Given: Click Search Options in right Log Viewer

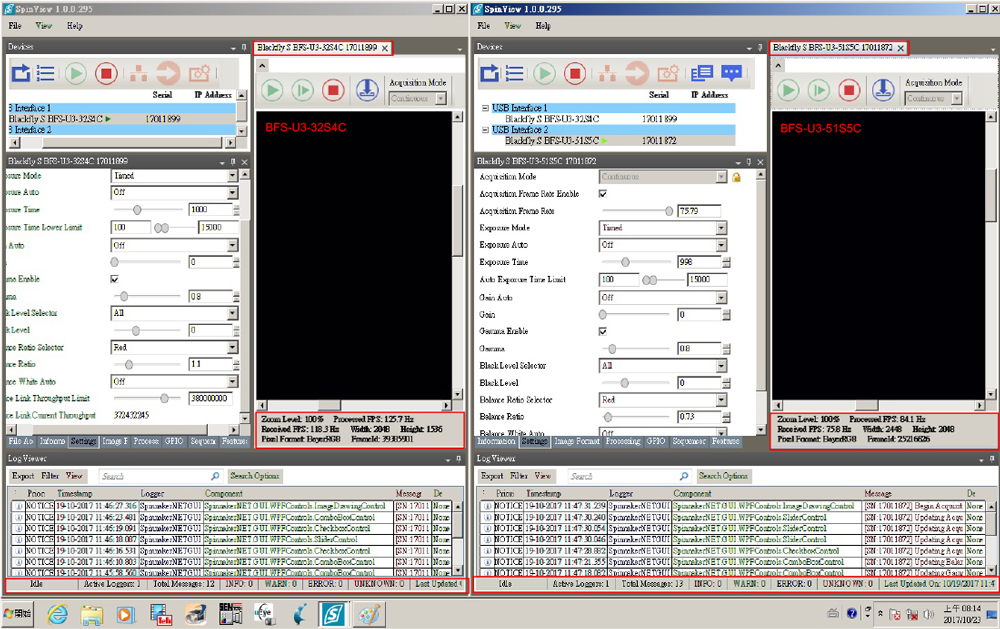Looking at the screenshot, I should 723,476.
